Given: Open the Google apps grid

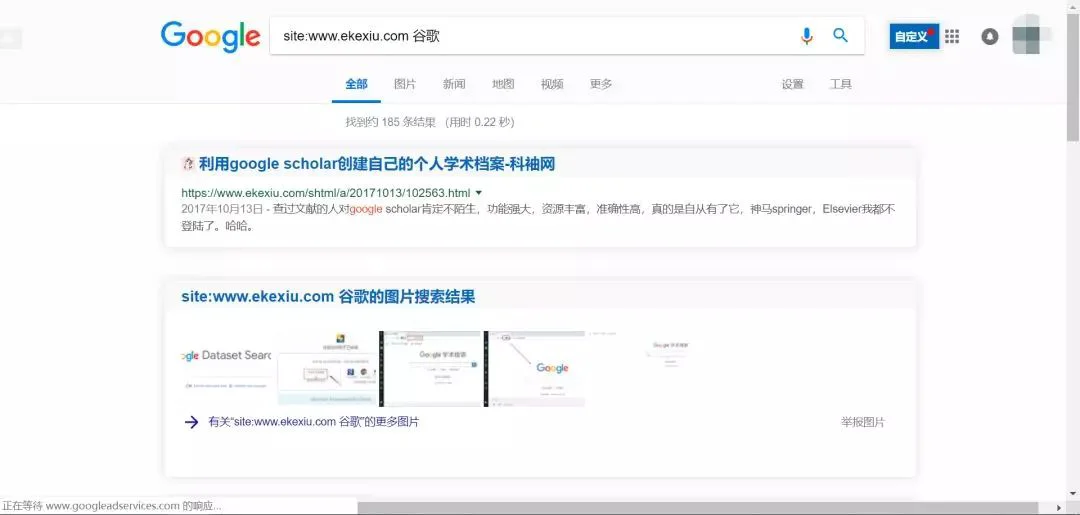Looking at the screenshot, I should point(952,36).
